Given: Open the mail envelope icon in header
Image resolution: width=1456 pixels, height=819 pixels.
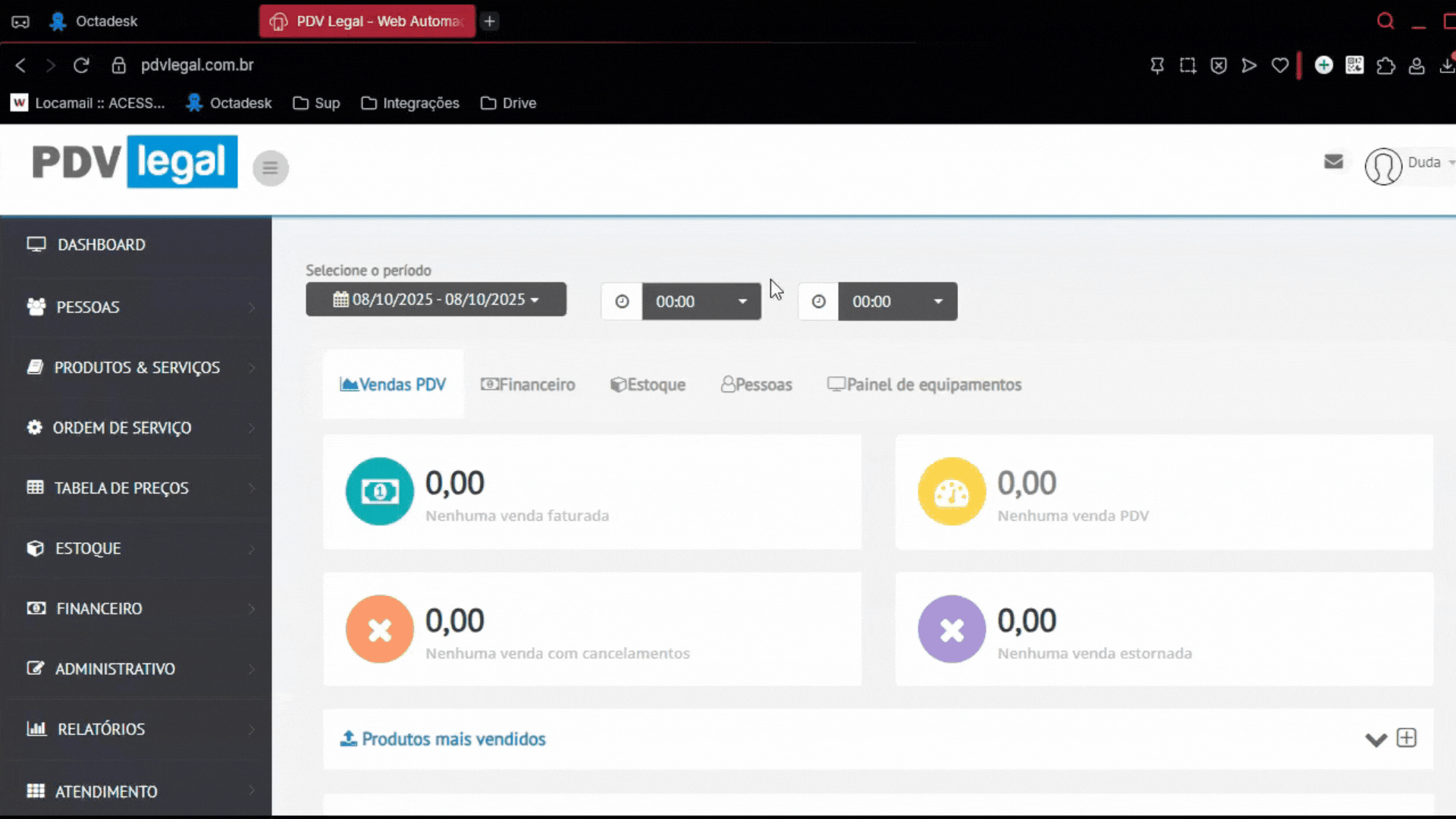Looking at the screenshot, I should (x=1333, y=162).
